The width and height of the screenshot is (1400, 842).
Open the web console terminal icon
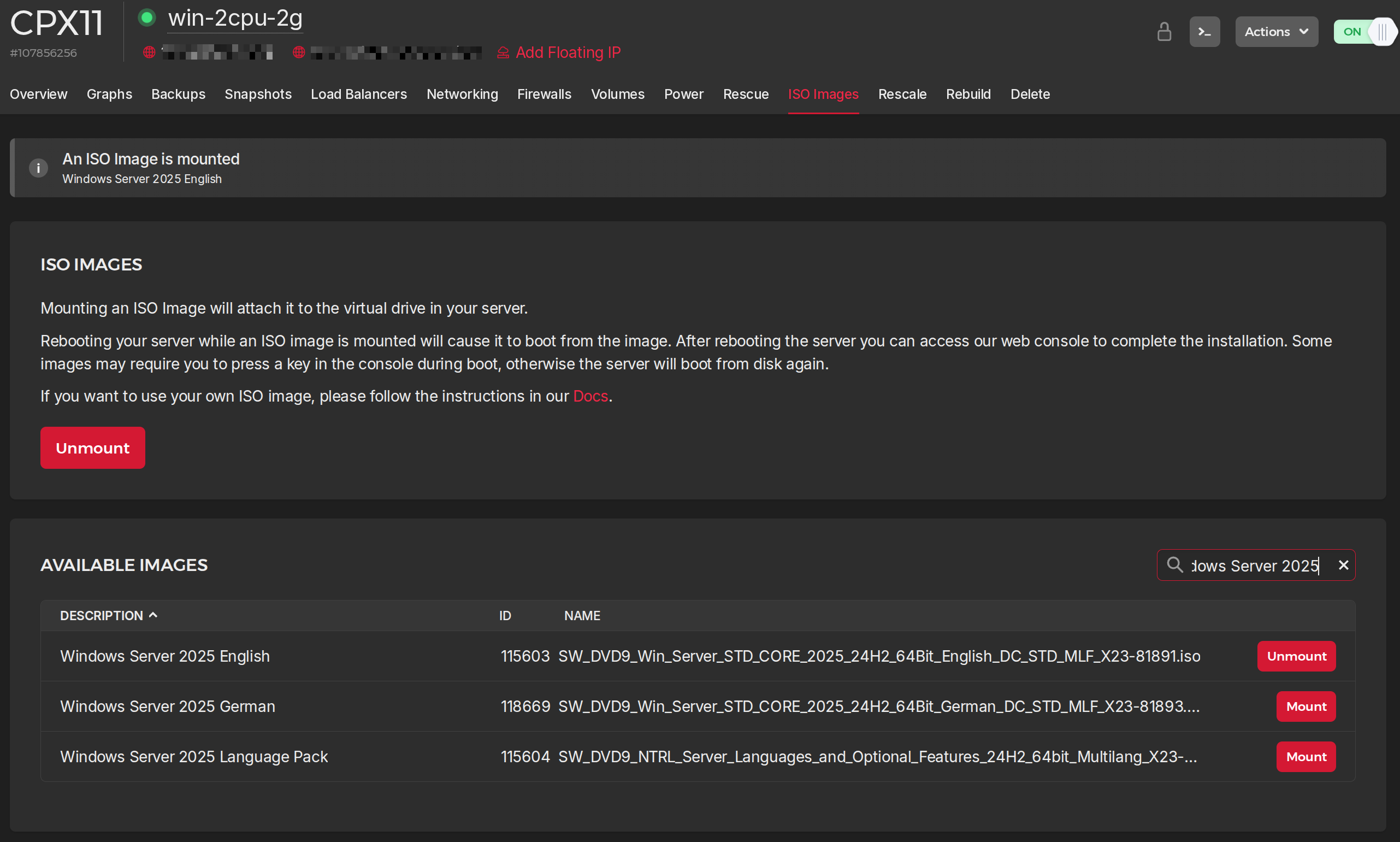coord(1204,32)
